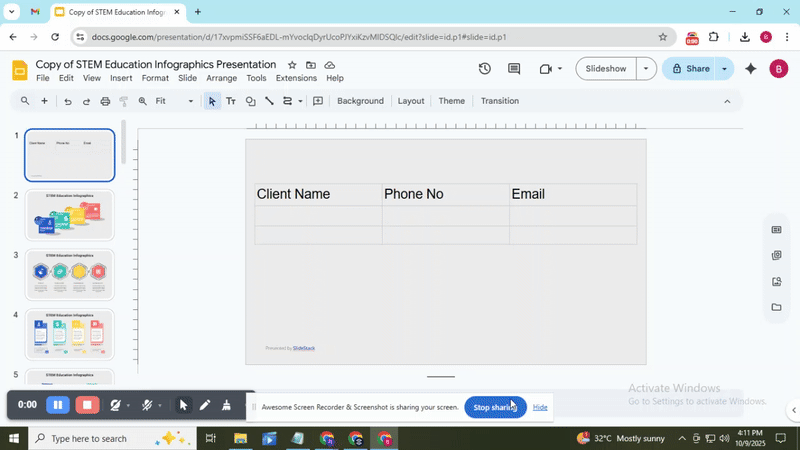Toggle microphone mute in recorder bar
Screen dimensions: 800x450
coord(147,405)
